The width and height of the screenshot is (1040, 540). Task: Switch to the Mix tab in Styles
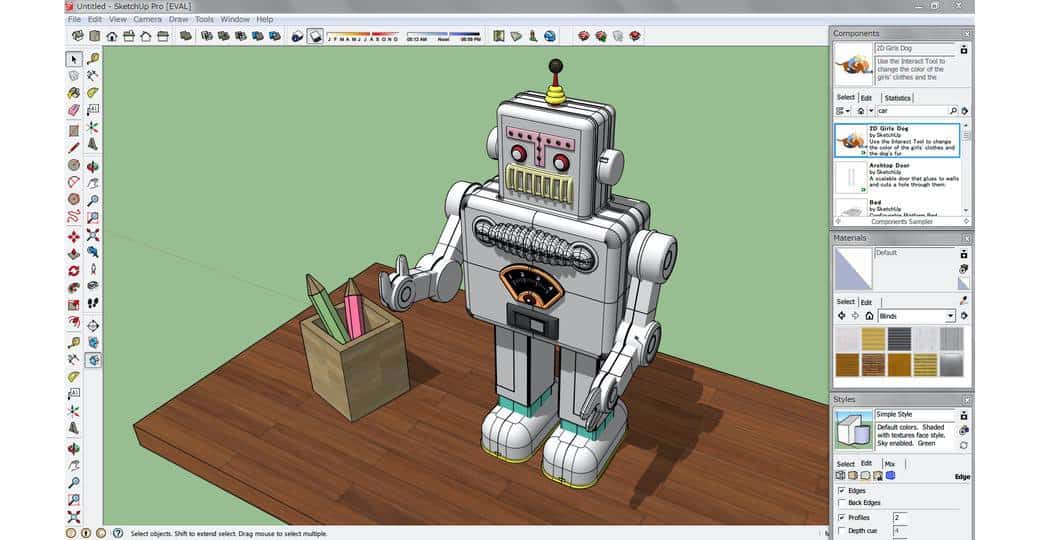click(x=890, y=464)
